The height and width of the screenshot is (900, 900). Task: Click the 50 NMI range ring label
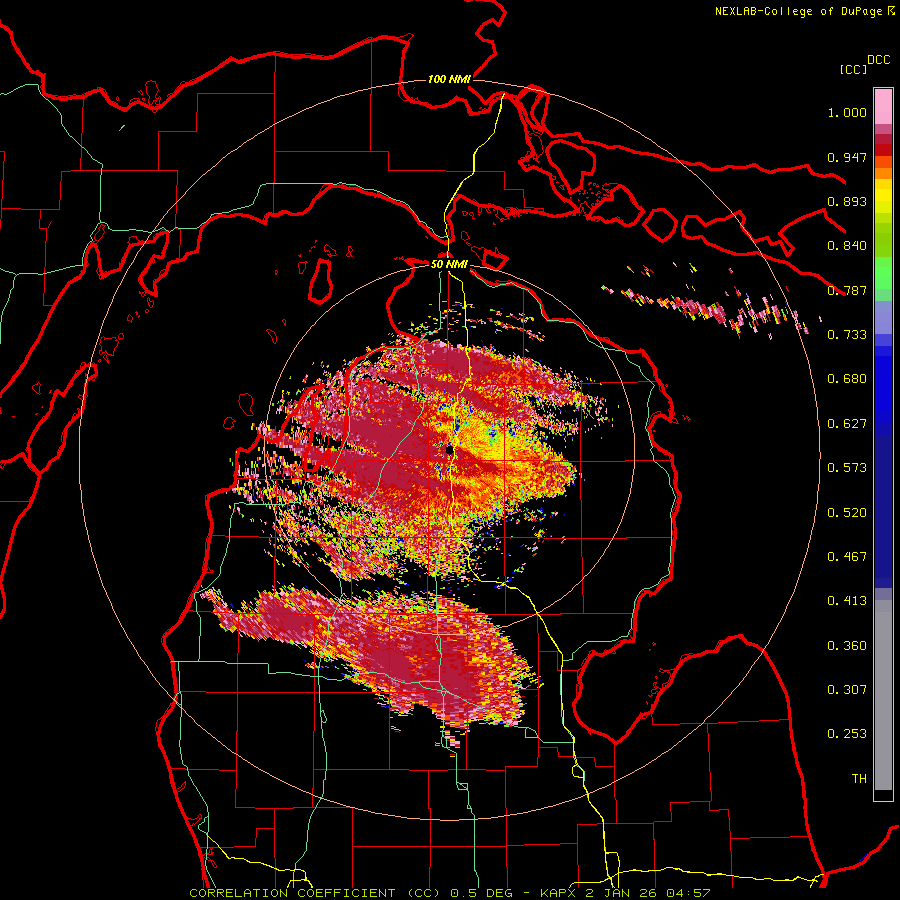click(x=449, y=264)
